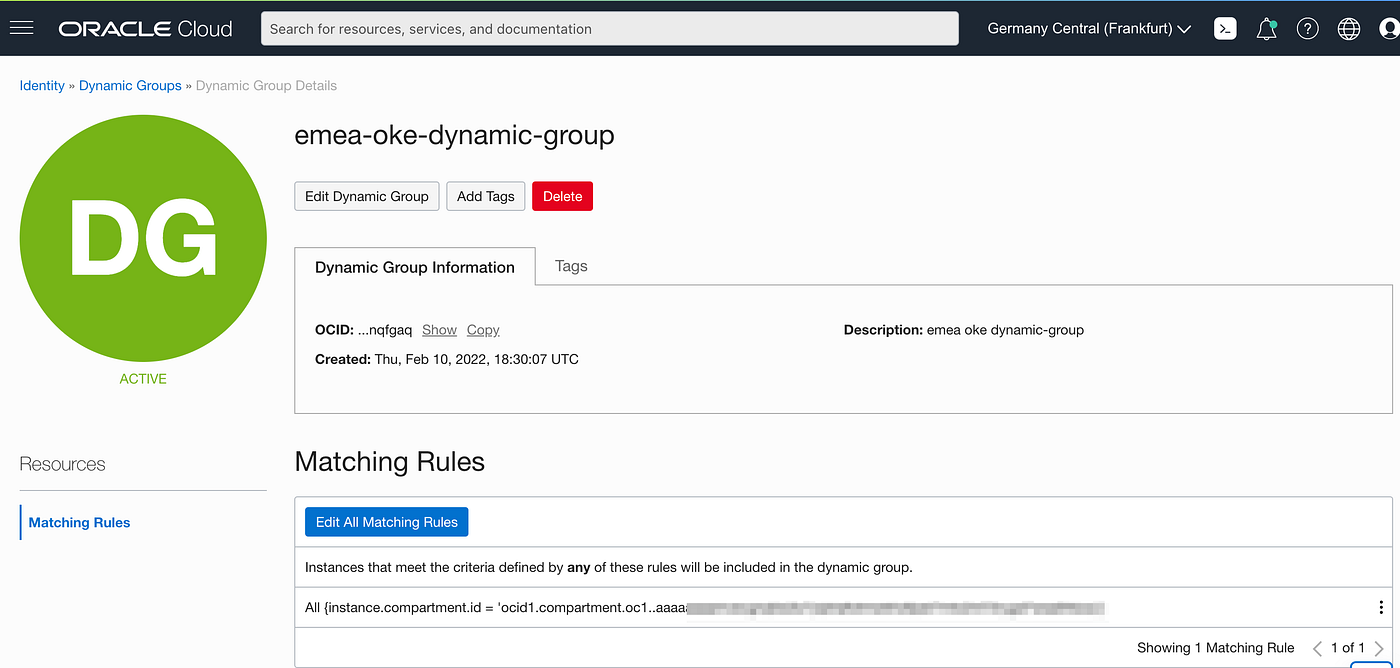
Task: Open the language globe icon
Action: coord(1348,29)
